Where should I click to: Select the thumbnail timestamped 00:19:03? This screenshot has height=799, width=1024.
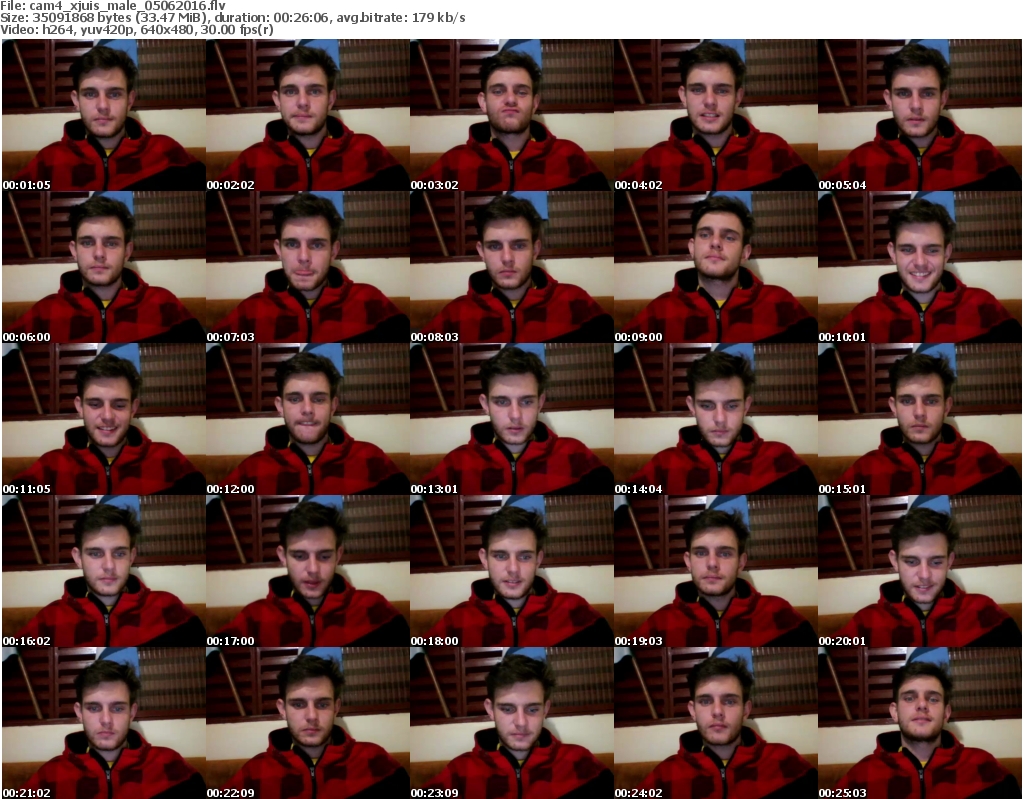(x=715, y=571)
